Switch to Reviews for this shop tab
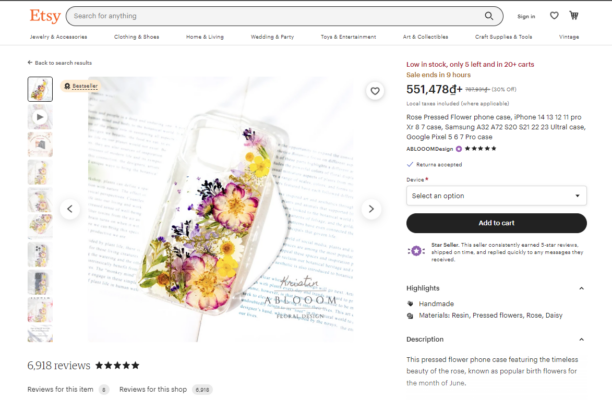612x400 pixels. (154, 388)
